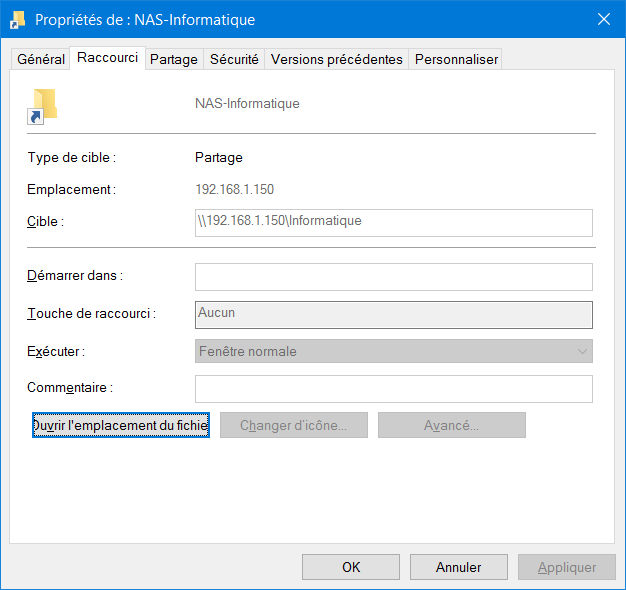The image size is (626, 590).
Task: Click the folder shortcut icon in title bar
Action: pyautogui.click(x=18, y=20)
